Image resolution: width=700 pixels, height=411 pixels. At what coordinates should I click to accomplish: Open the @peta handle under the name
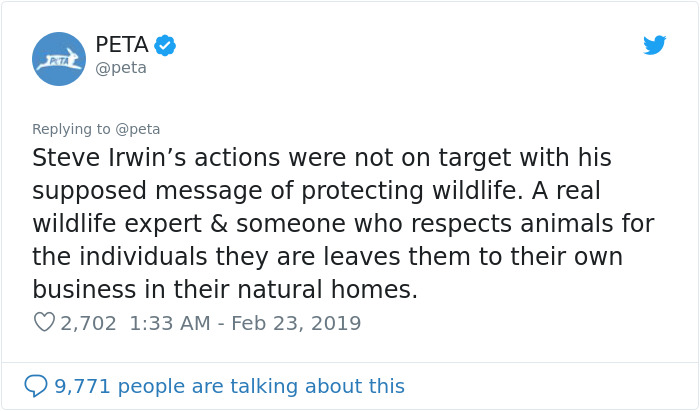click(x=121, y=68)
